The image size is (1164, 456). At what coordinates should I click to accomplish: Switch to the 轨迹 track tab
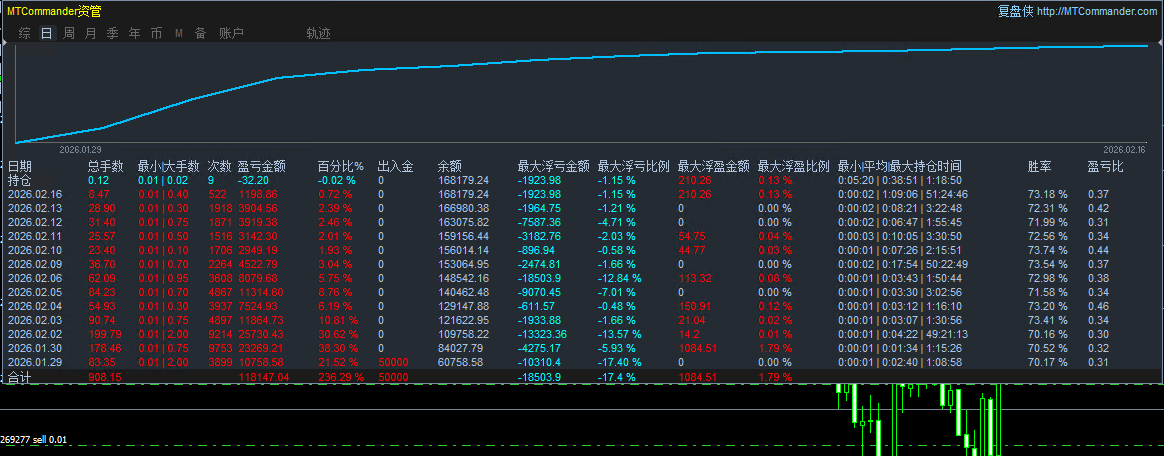pyautogui.click(x=318, y=33)
